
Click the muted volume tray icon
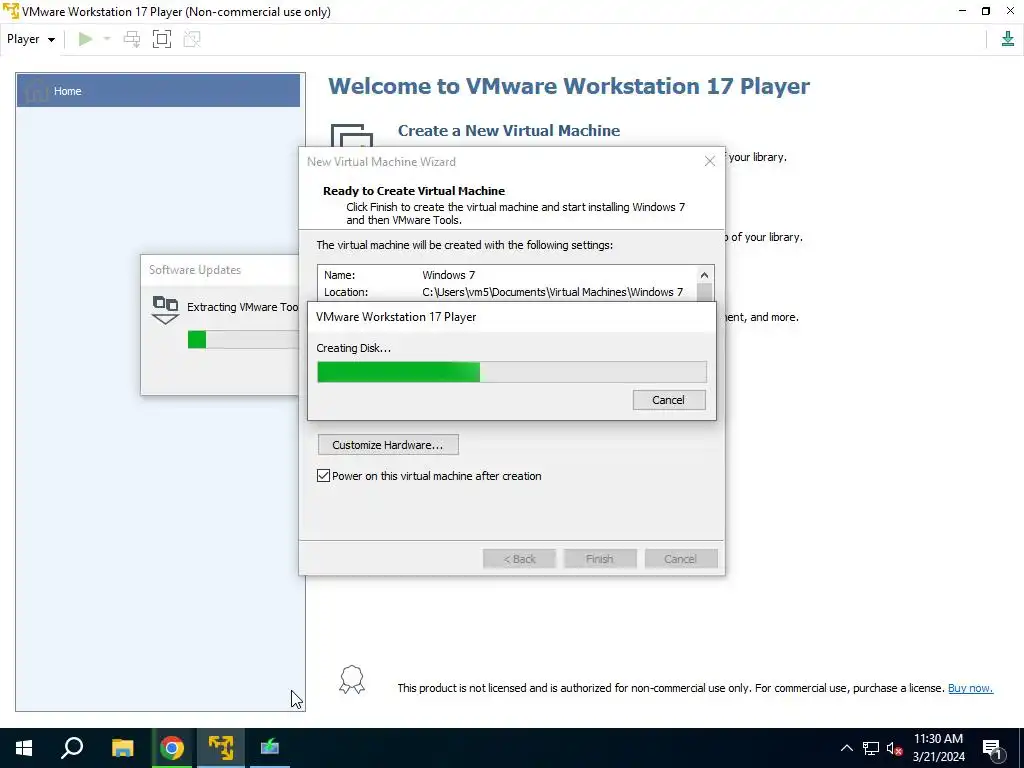(x=894, y=748)
